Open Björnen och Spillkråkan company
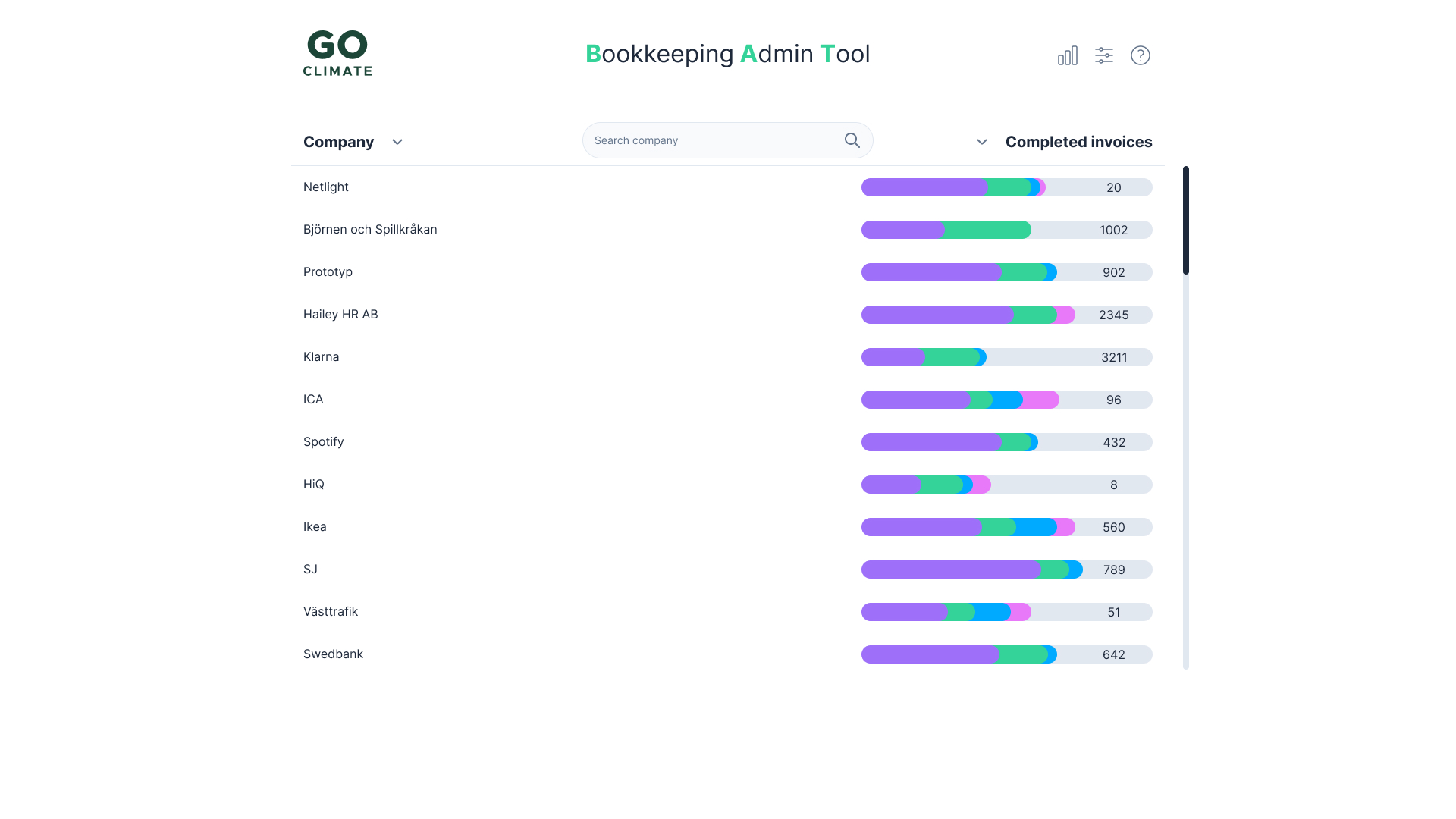 (370, 229)
